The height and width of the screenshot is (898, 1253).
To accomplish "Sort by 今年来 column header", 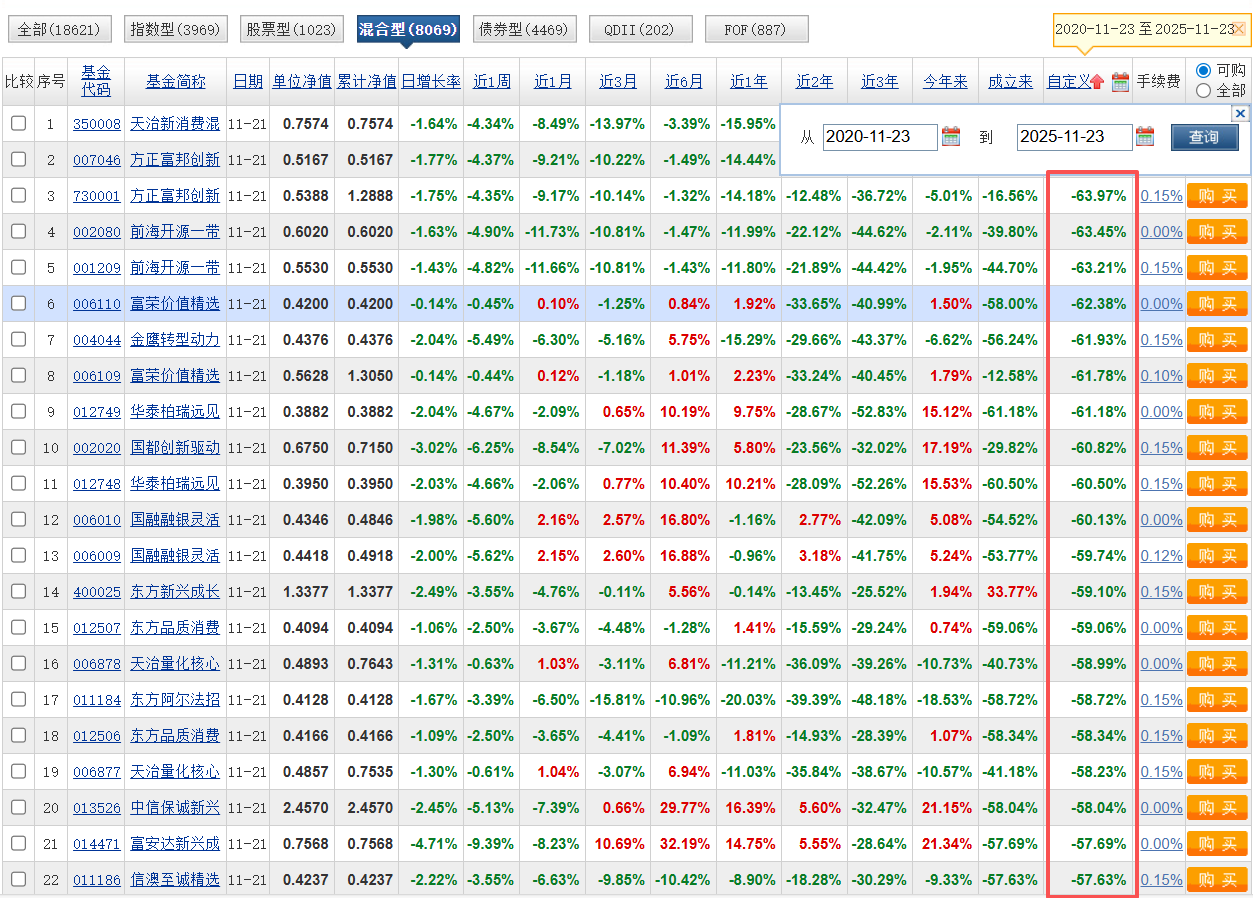I will 945,81.
